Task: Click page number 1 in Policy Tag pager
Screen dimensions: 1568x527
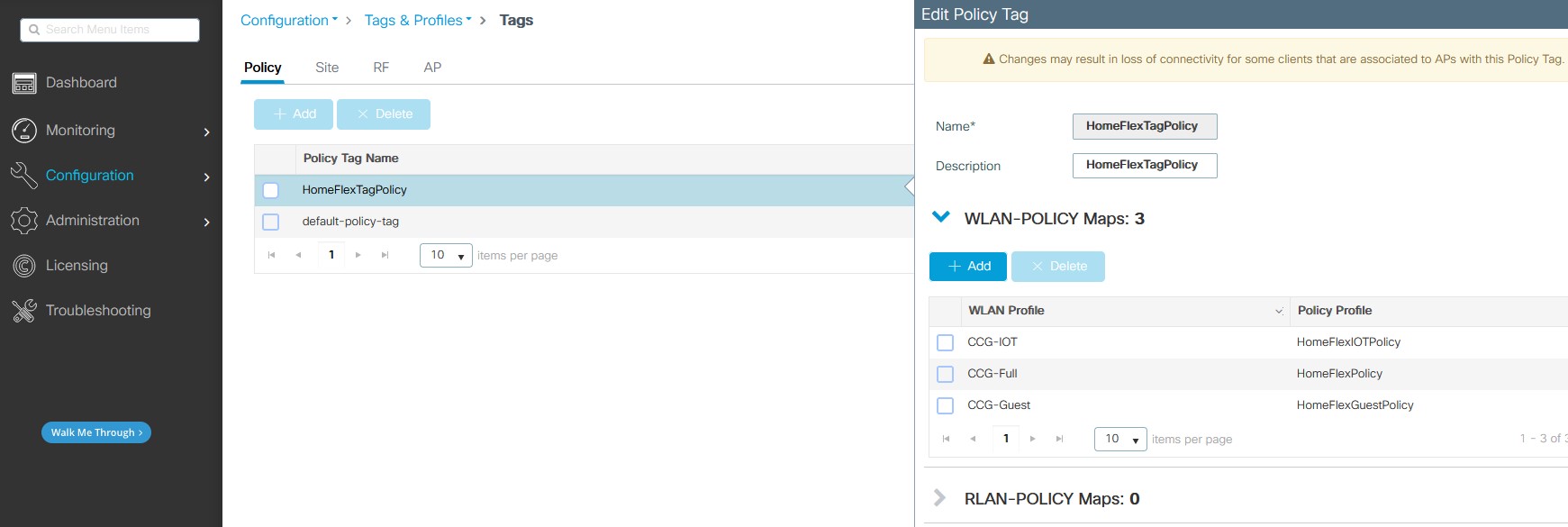Action: tap(331, 255)
